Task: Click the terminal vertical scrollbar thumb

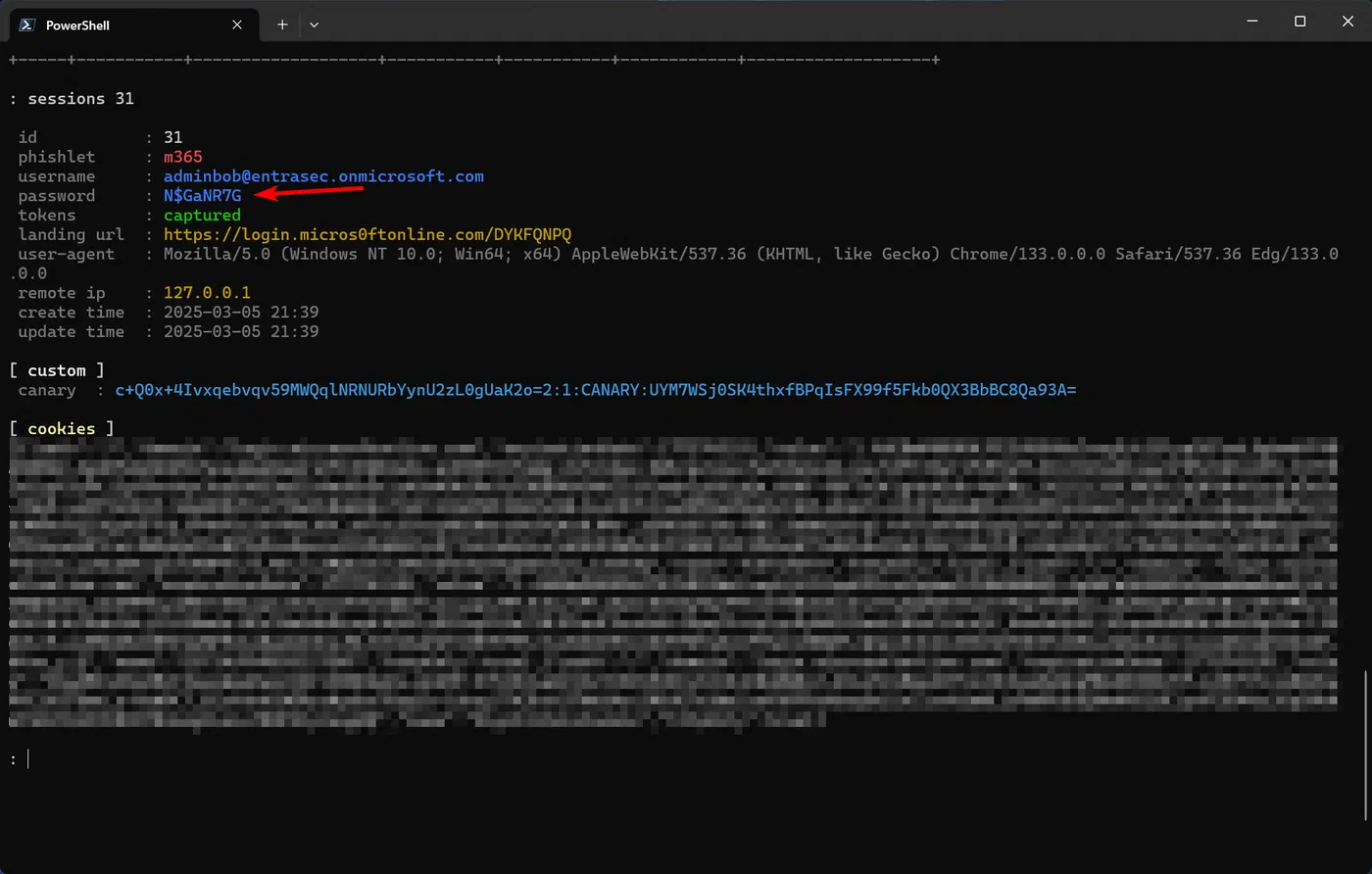Action: (x=1366, y=745)
